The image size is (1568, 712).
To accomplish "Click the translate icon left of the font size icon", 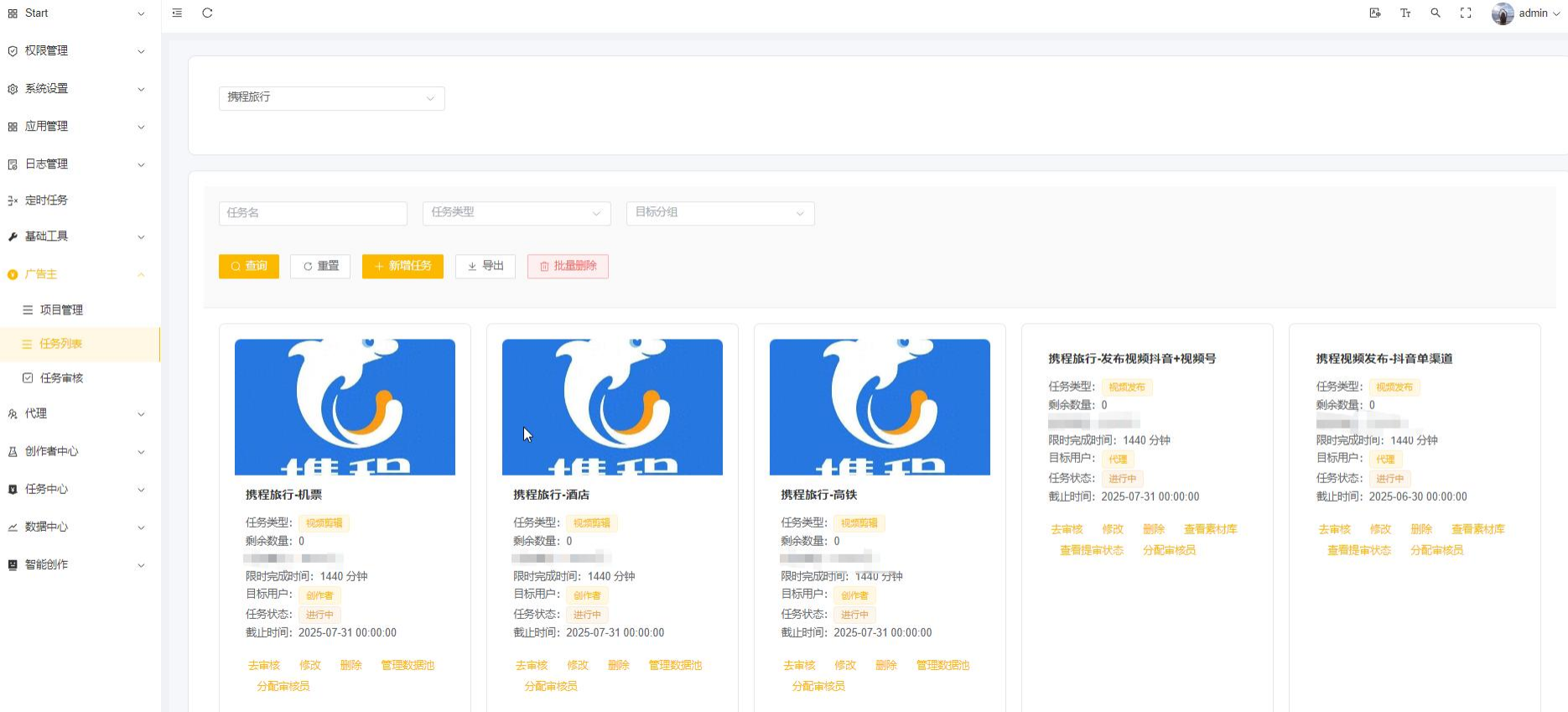I will [1375, 13].
